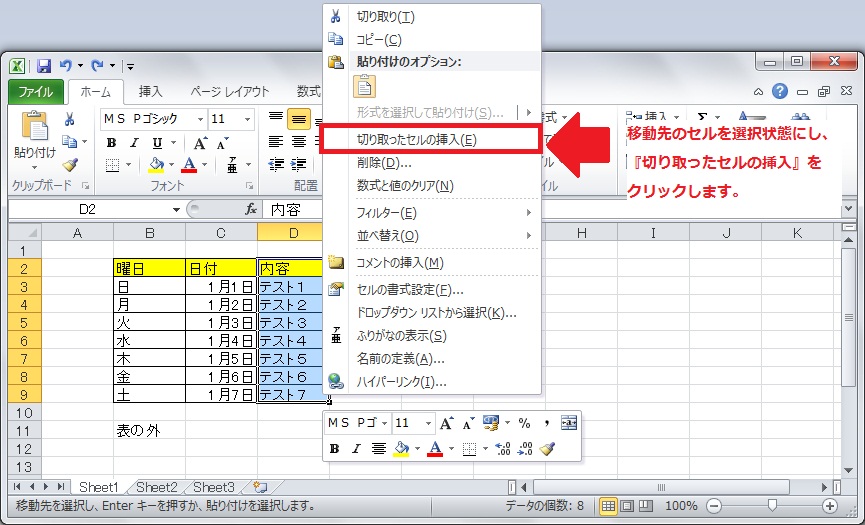Open the Font dialog launcher in フォント group
Image resolution: width=865 pixels, height=525 pixels.
(249, 186)
